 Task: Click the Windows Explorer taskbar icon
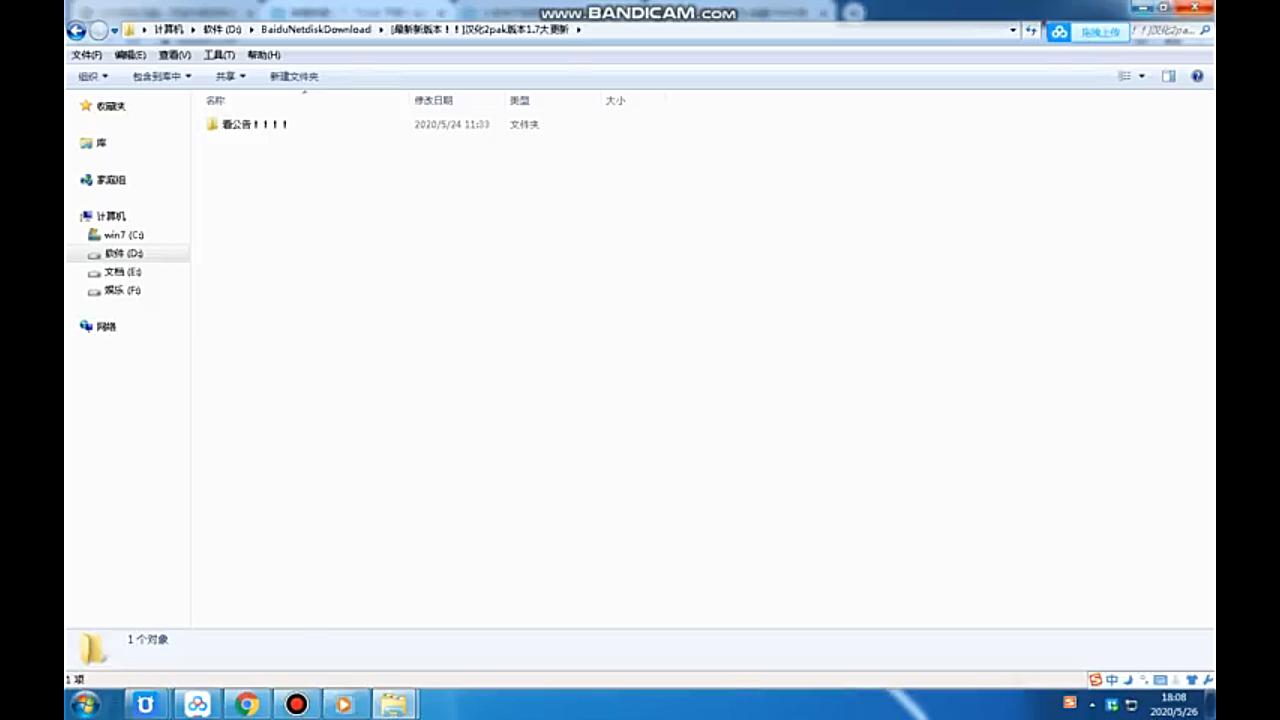click(x=393, y=704)
